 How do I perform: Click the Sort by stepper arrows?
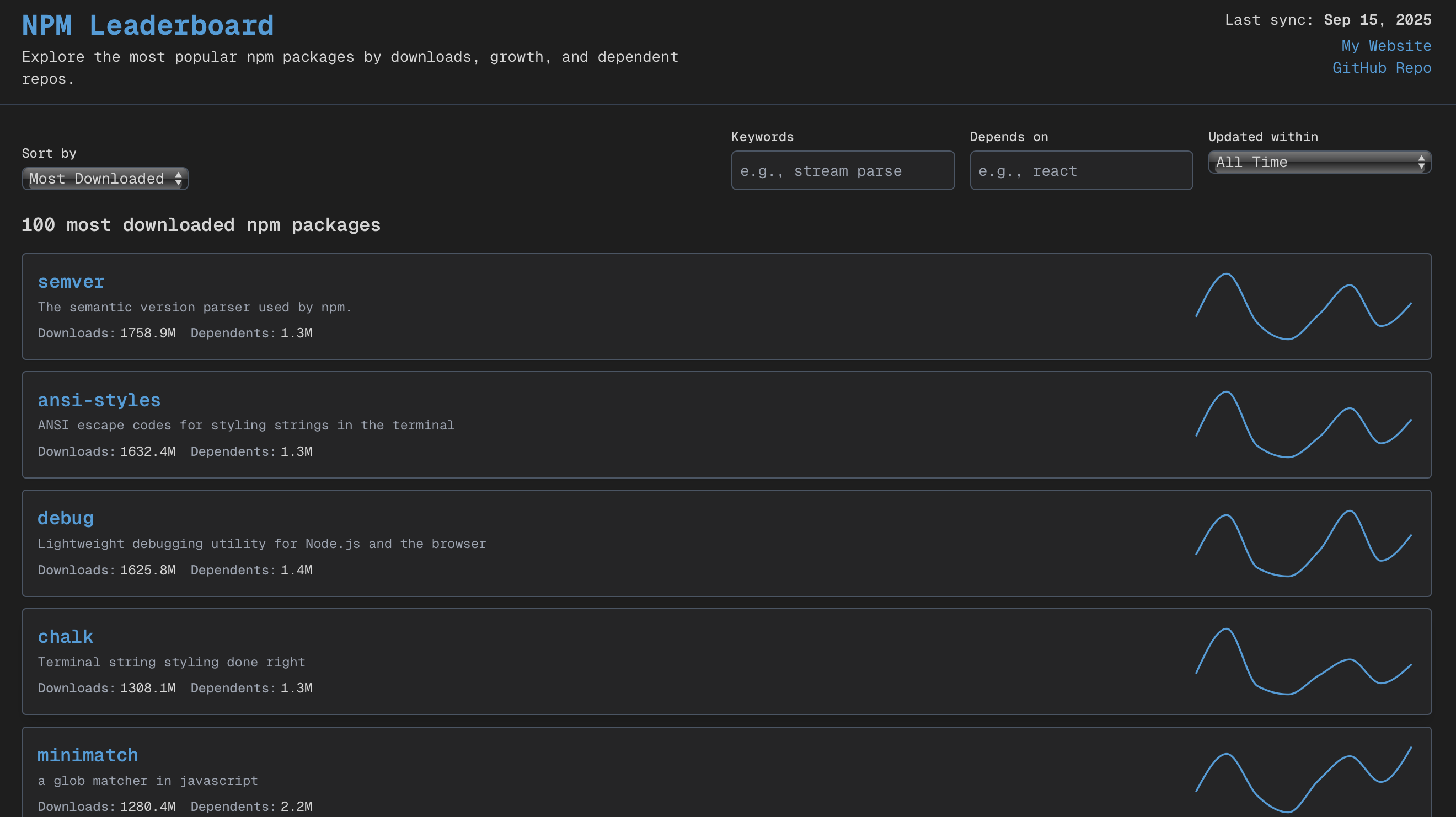click(179, 179)
